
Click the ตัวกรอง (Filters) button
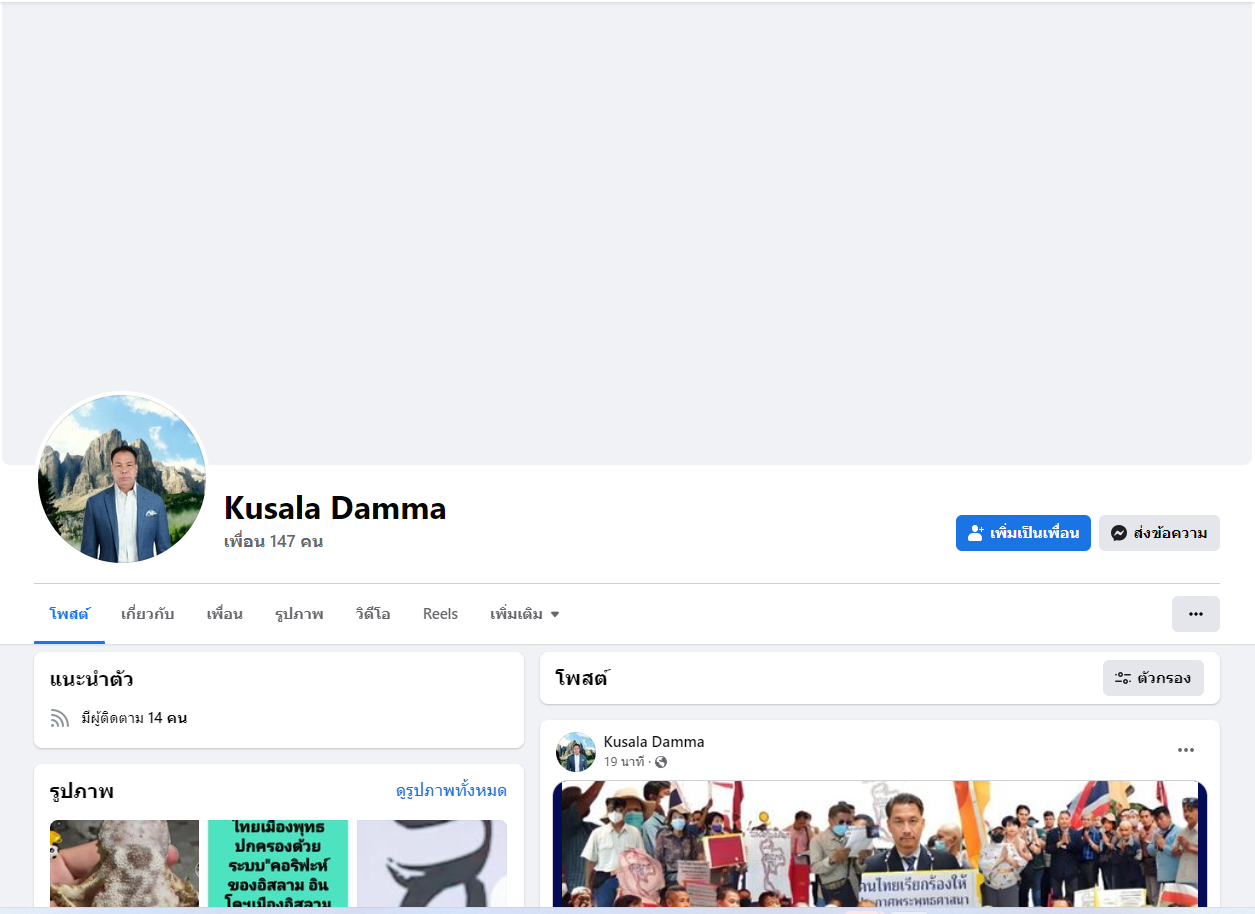point(1153,678)
